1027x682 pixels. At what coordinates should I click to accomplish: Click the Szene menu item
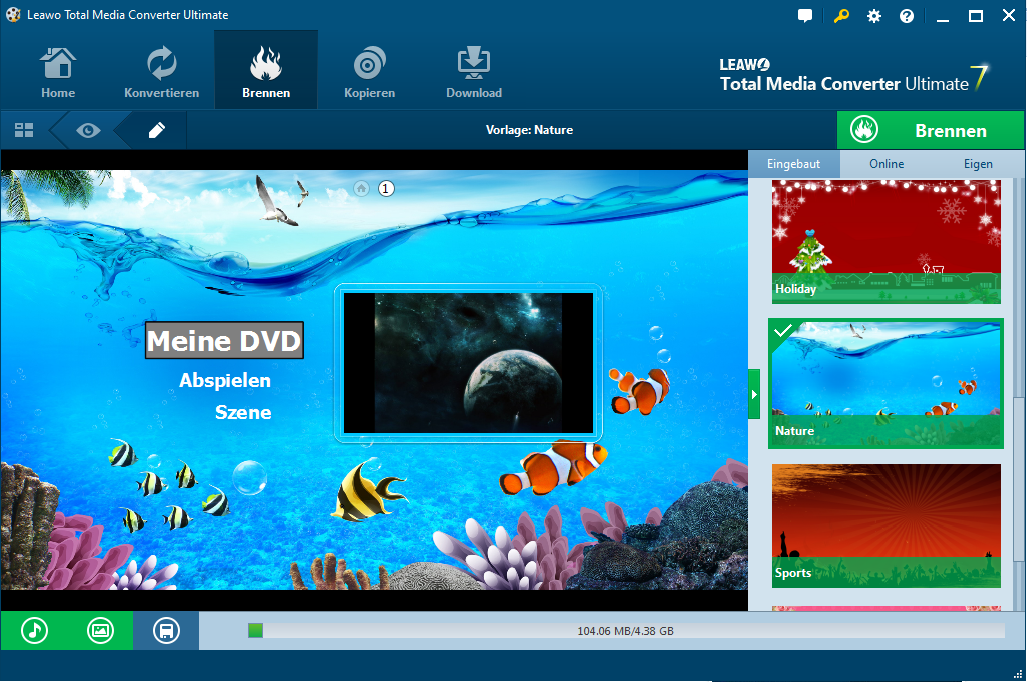coord(243,412)
